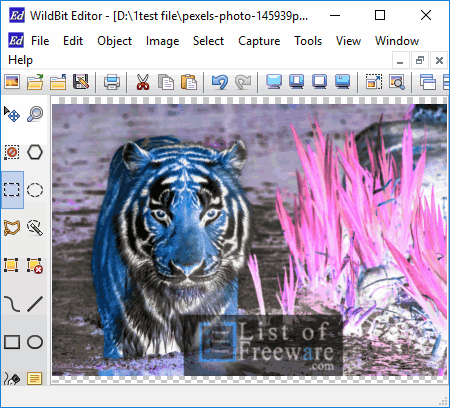Open the Select menu
The image size is (450, 408).
(208, 41)
